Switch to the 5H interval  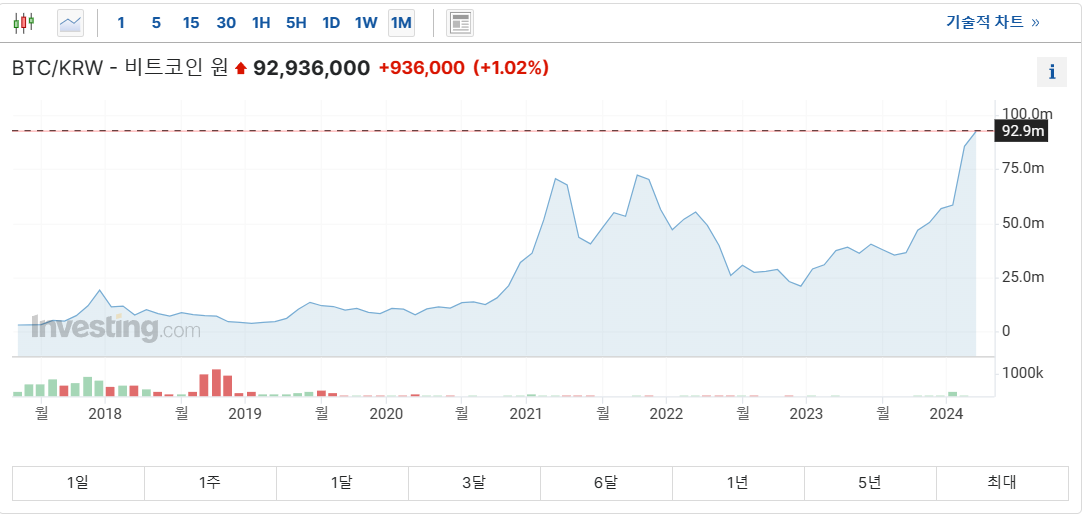(296, 23)
